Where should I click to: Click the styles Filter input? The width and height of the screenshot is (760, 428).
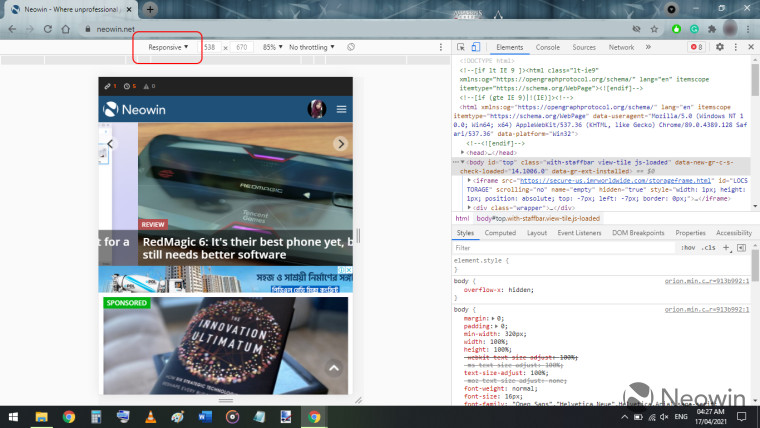(564, 248)
